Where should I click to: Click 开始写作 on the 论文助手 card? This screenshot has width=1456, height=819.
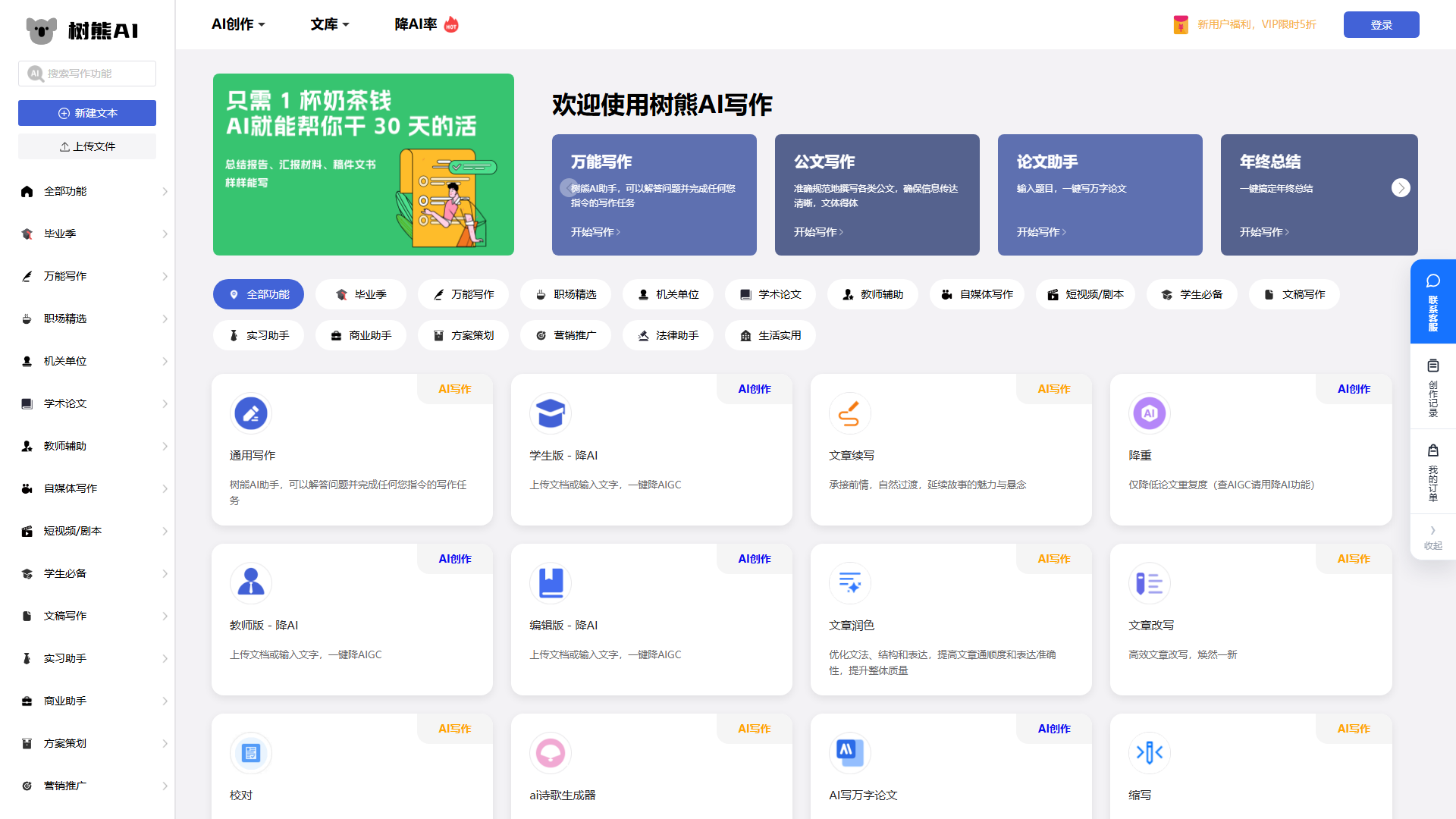pyautogui.click(x=1041, y=232)
